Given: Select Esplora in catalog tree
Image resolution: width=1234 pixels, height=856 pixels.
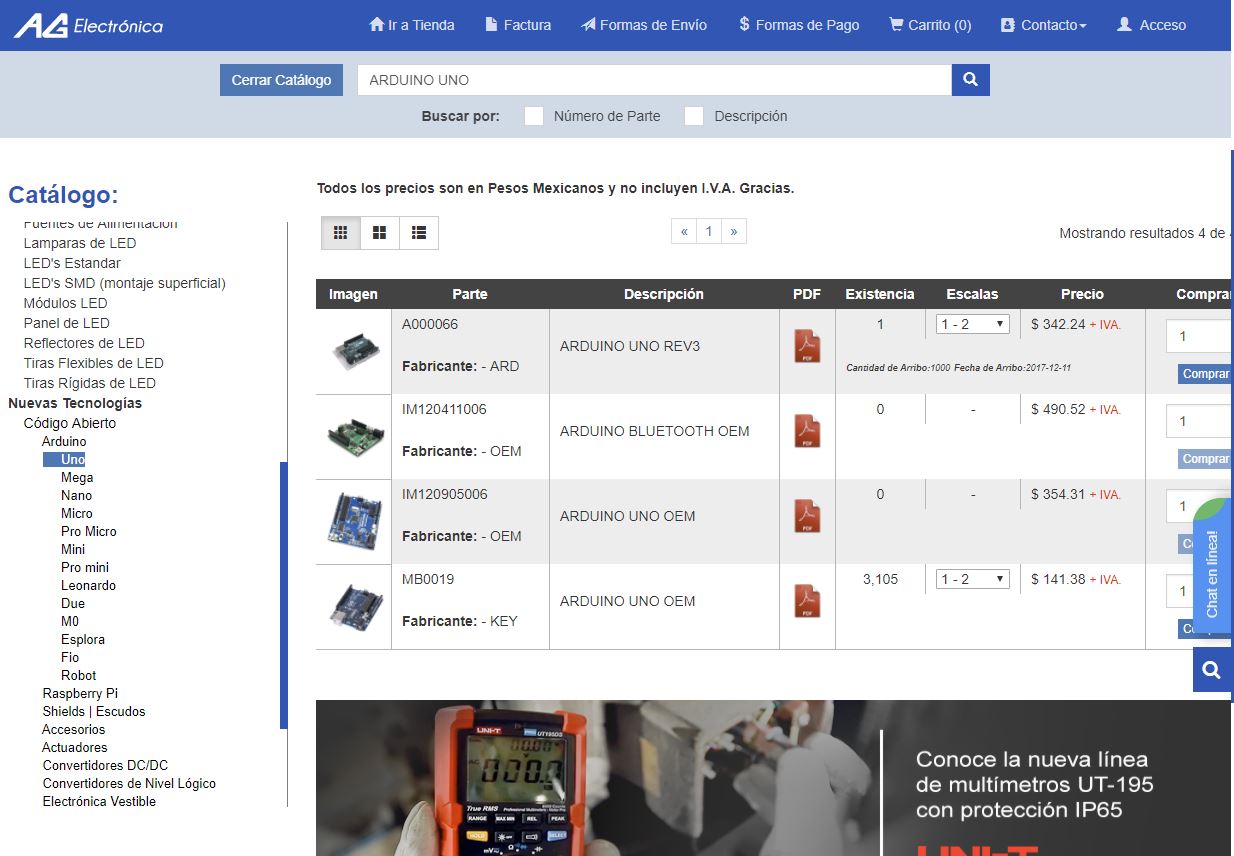Looking at the screenshot, I should [83, 639].
